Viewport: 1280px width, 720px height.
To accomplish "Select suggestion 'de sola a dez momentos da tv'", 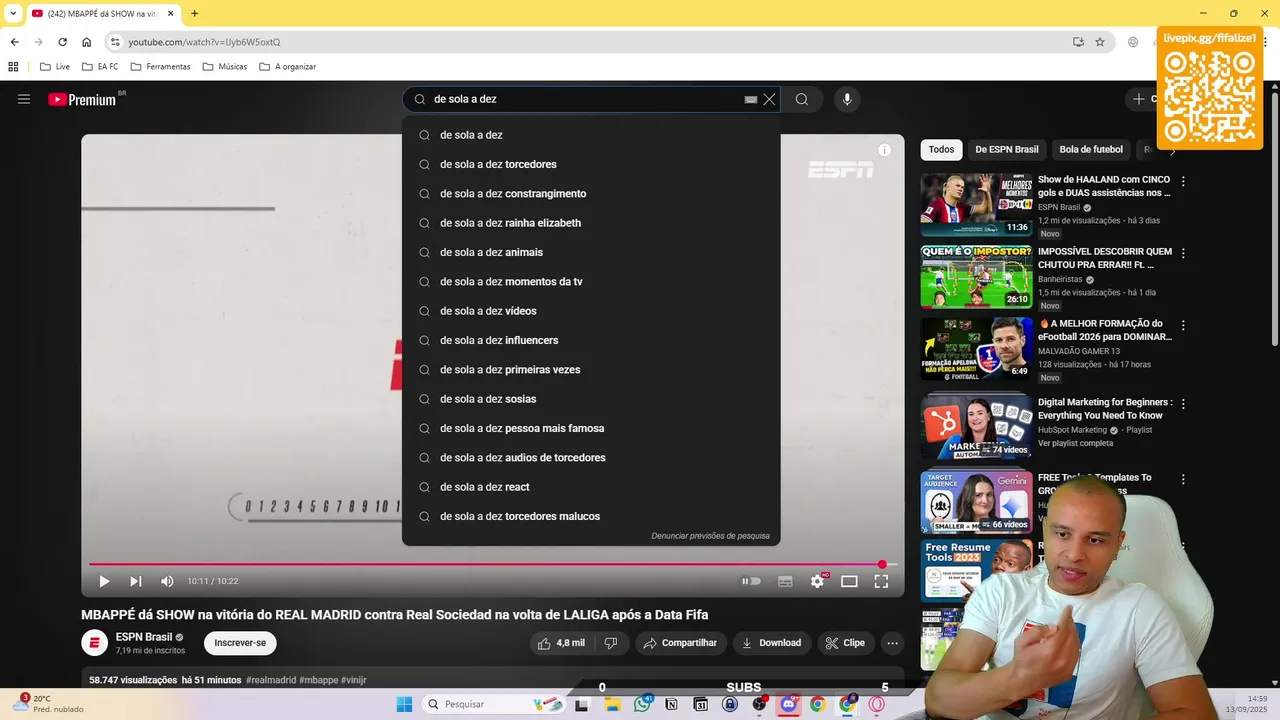I will pos(591,281).
